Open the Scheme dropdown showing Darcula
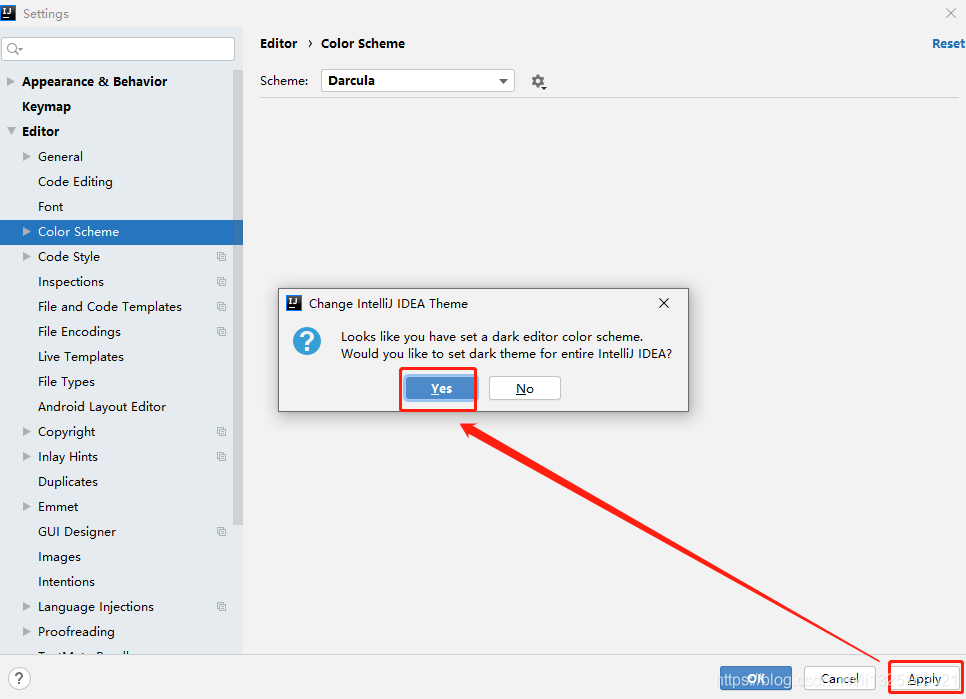The image size is (966, 699). 418,81
